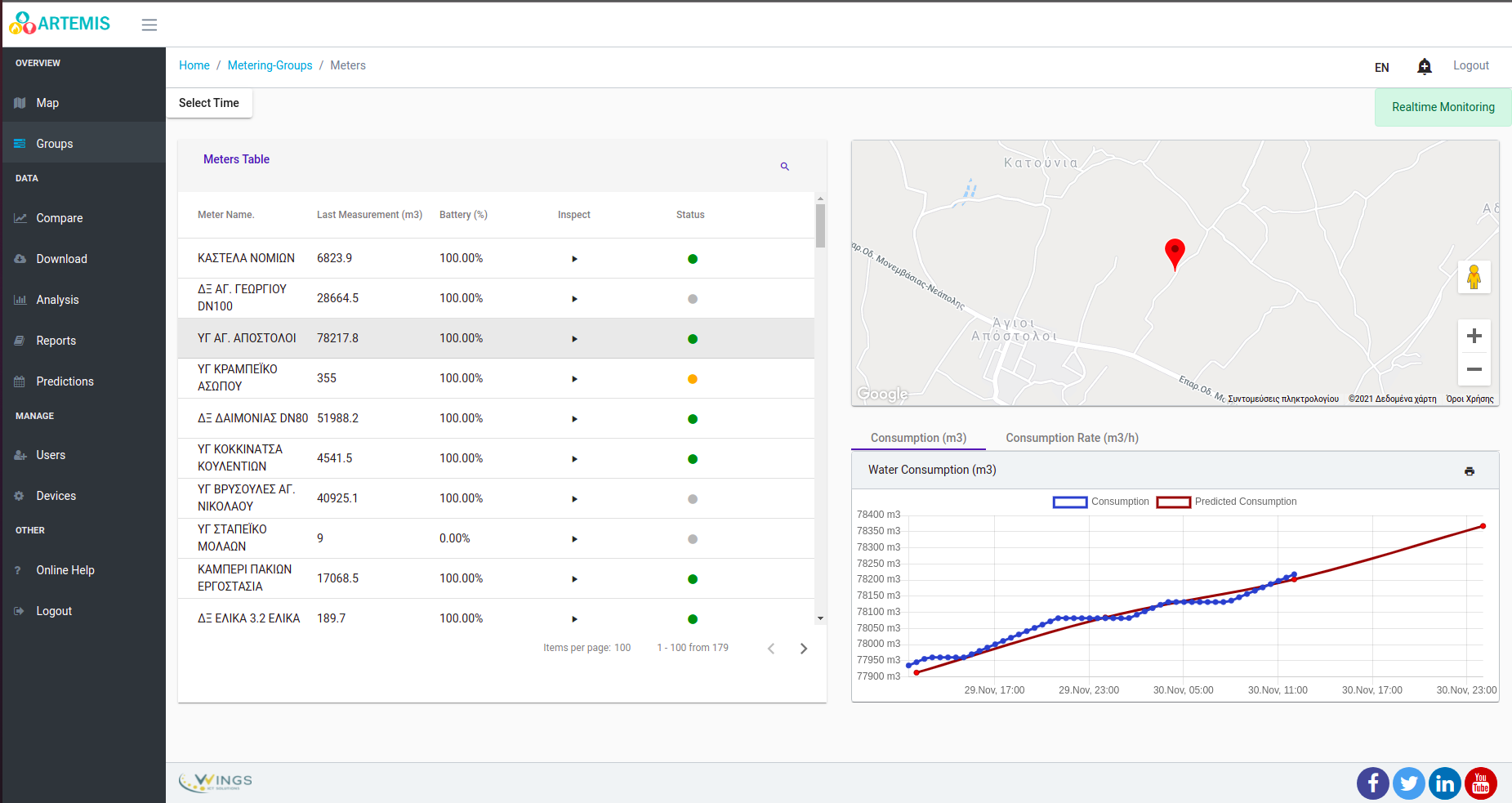Go to next page of meters
The width and height of the screenshot is (1512, 803).
[803, 649]
